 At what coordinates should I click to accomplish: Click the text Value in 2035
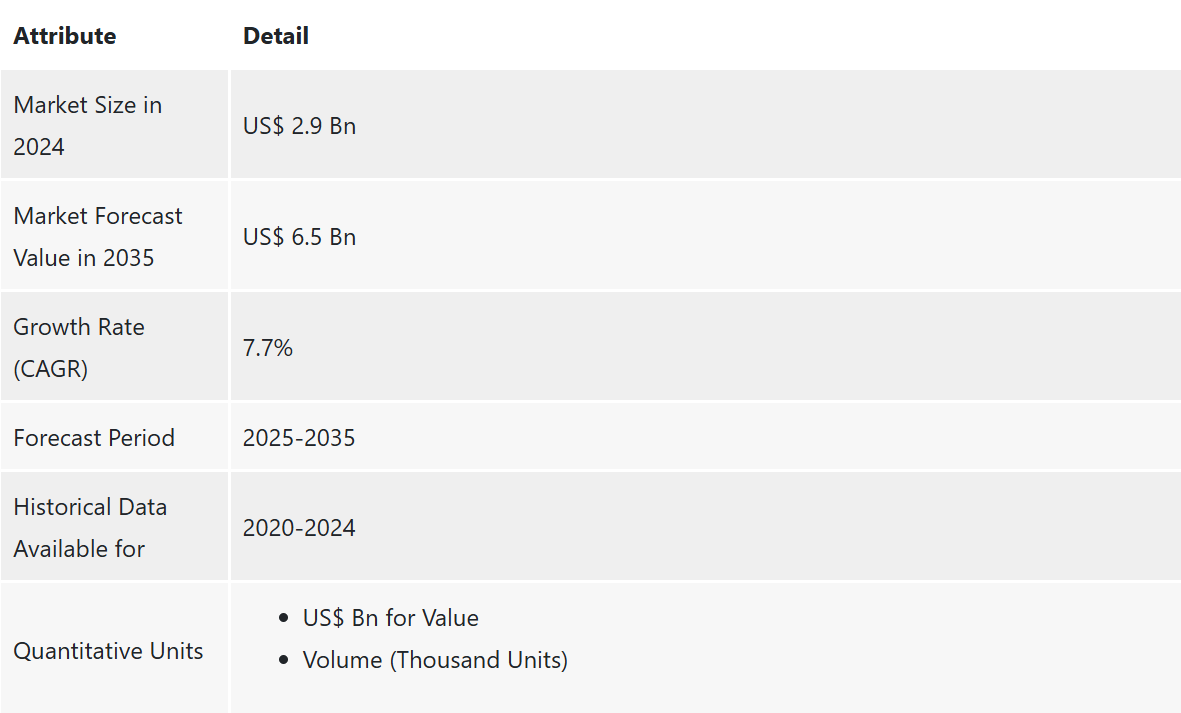(84, 257)
